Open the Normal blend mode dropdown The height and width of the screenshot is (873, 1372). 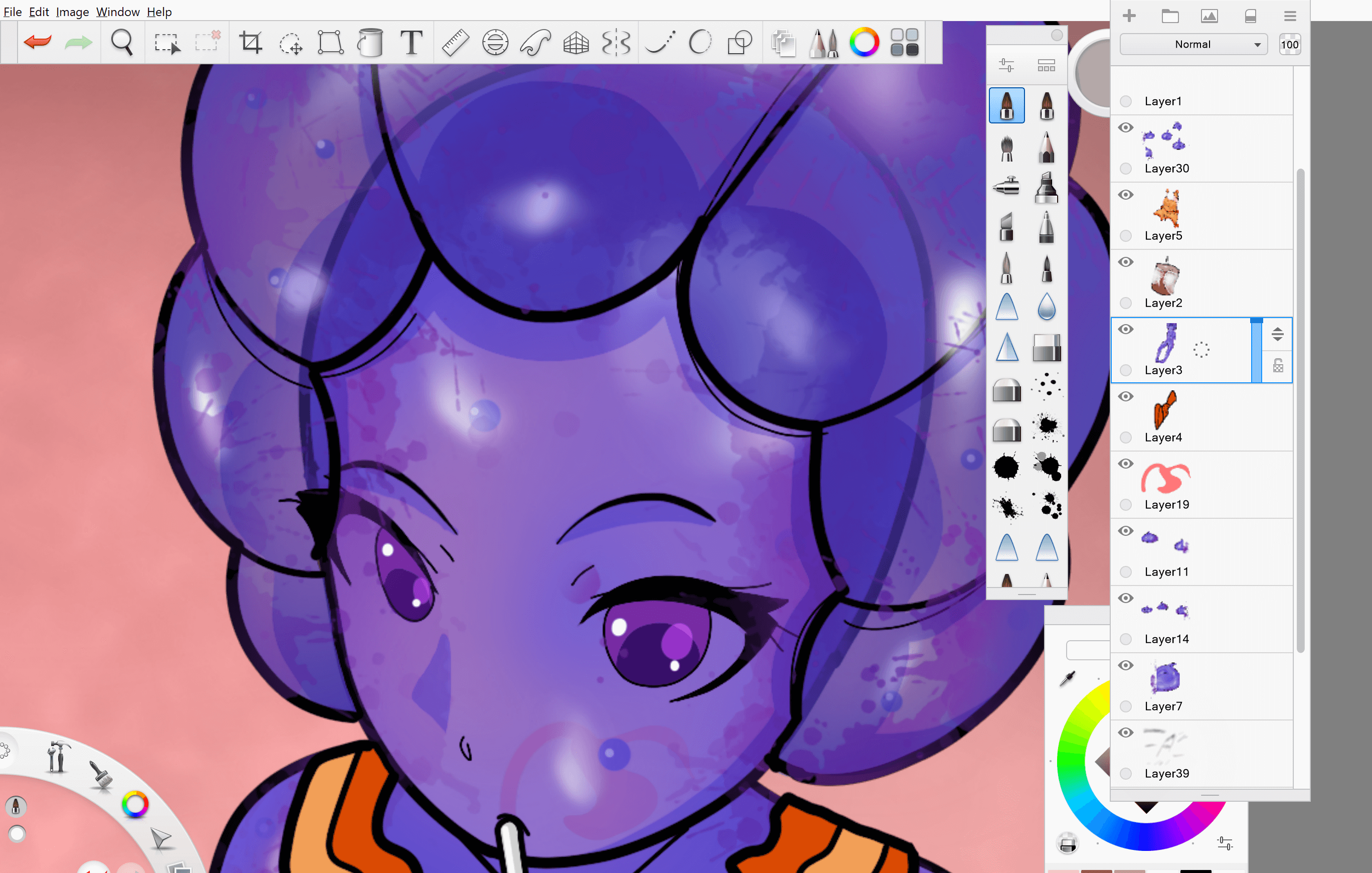coord(1193,45)
